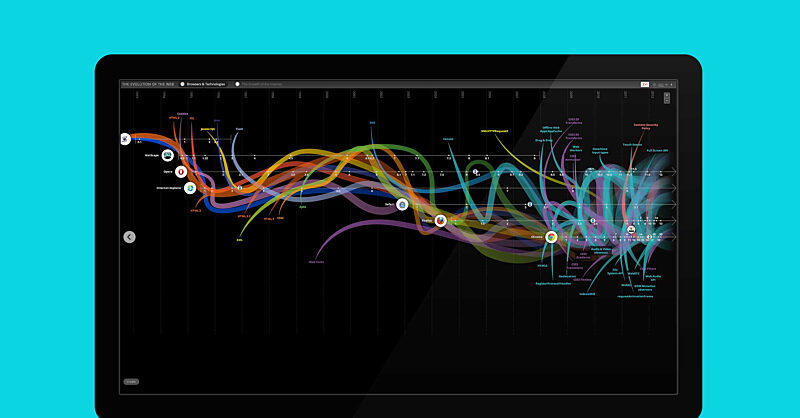Viewport: 800px width, 418px height.
Task: Click the Netscape name text
Action: coord(152,155)
